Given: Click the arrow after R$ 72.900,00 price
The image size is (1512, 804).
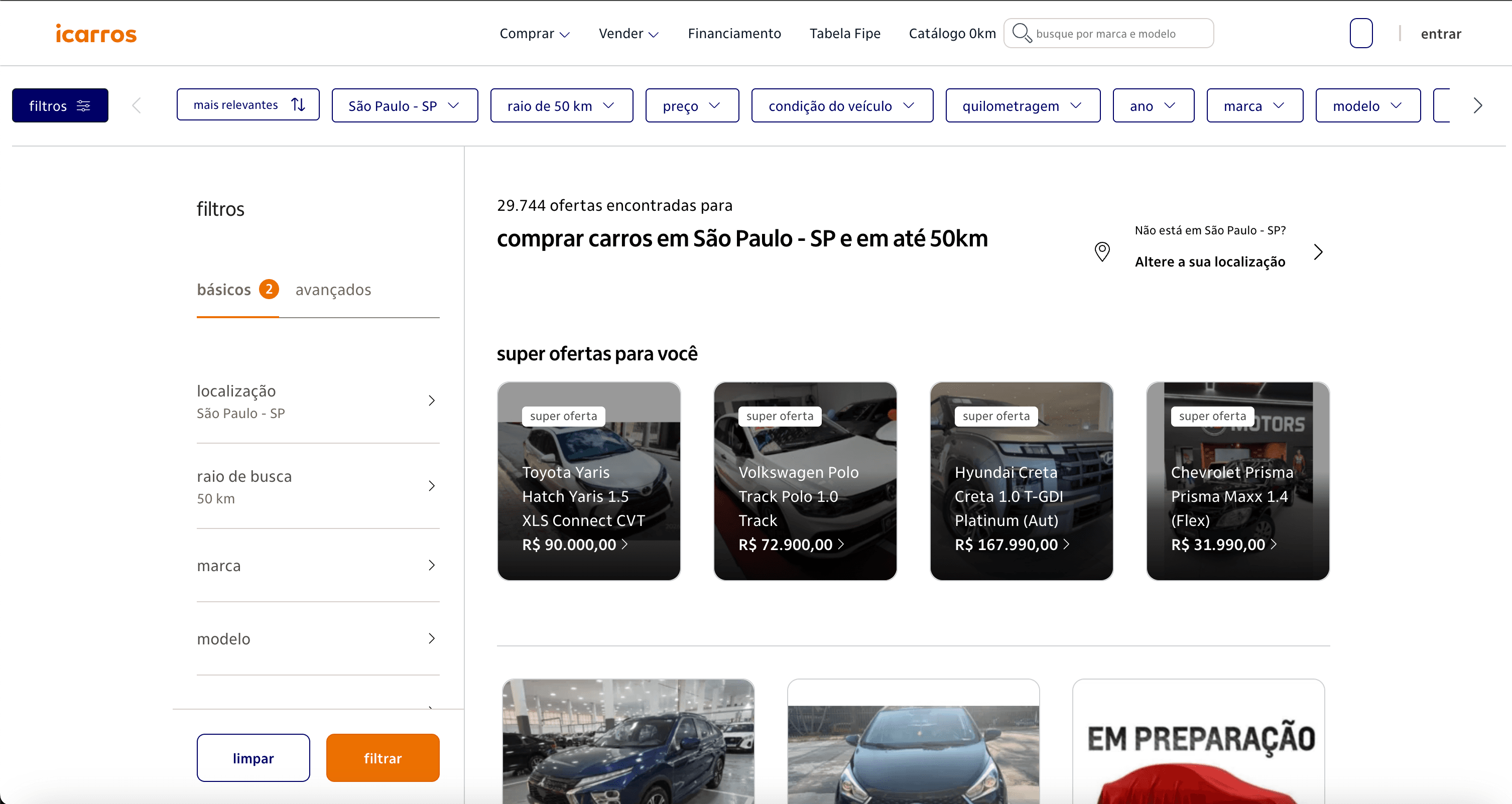Looking at the screenshot, I should tap(841, 545).
